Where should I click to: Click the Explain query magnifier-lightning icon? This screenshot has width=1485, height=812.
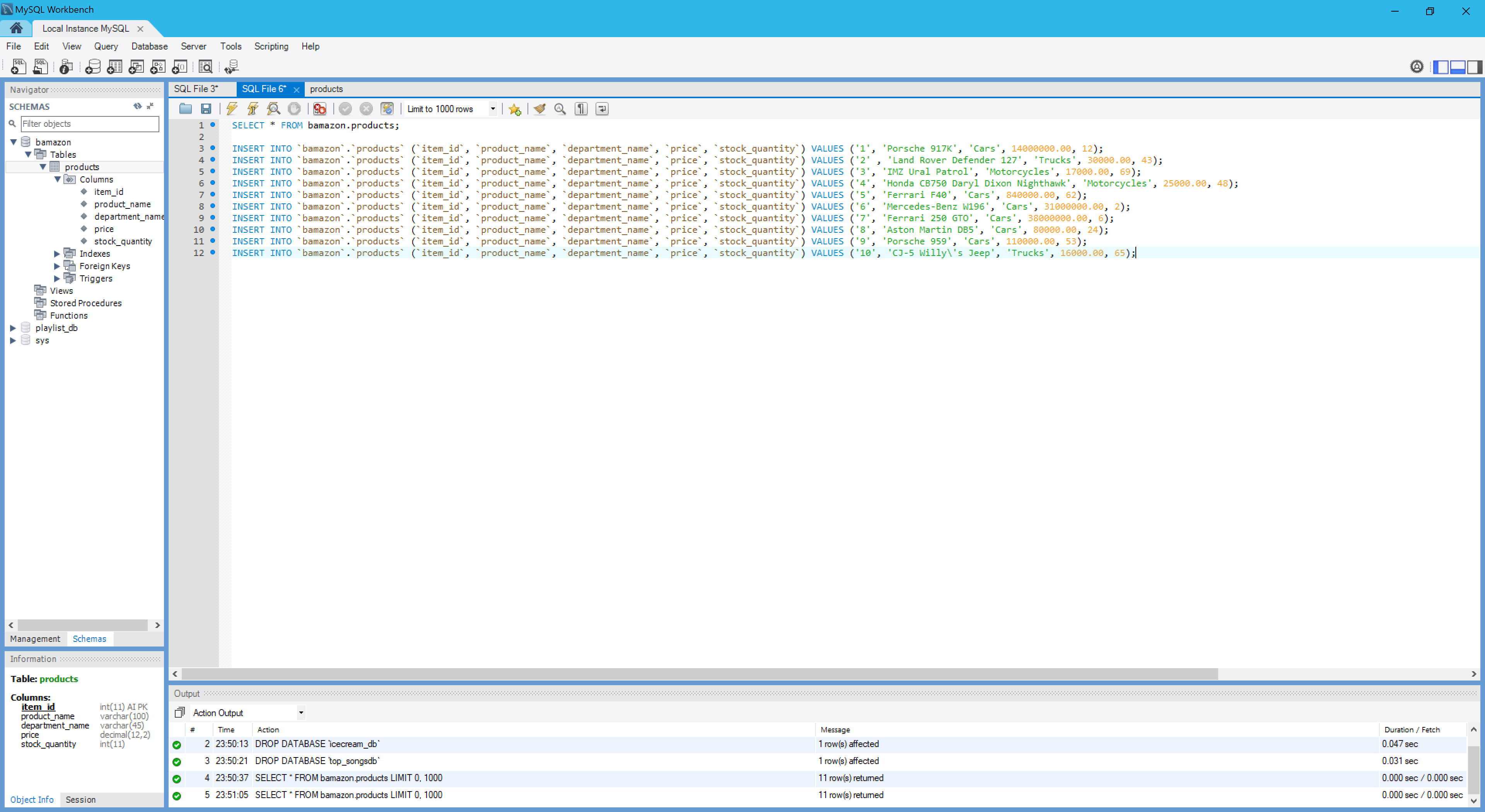(x=274, y=108)
